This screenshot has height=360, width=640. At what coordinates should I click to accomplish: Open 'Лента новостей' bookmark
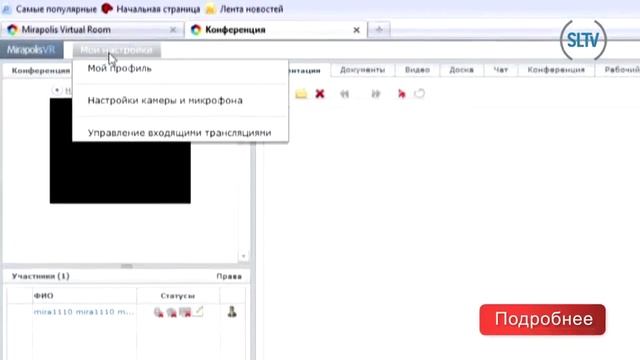[x=244, y=9]
